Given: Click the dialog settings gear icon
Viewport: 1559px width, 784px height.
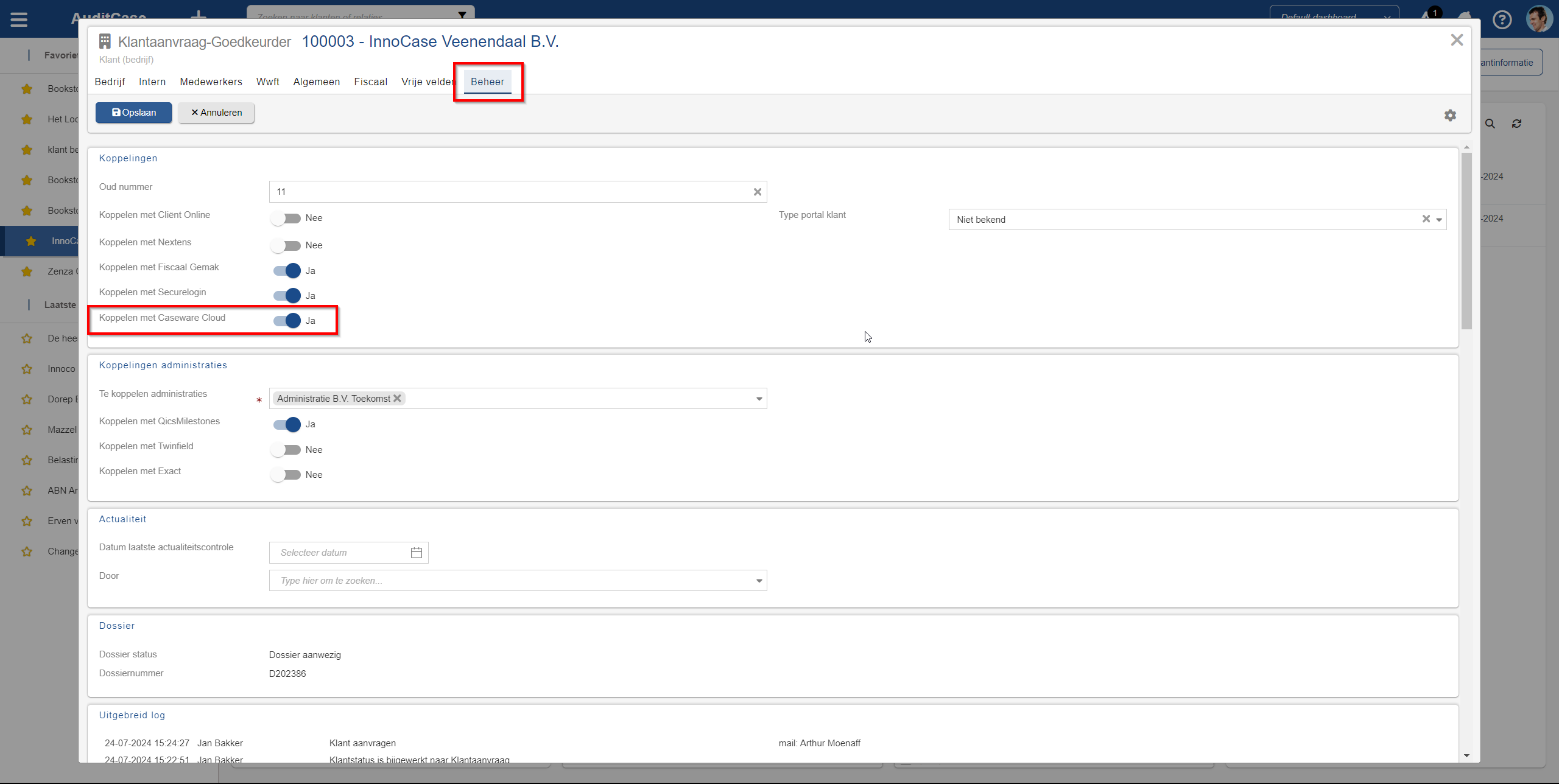Looking at the screenshot, I should (x=1450, y=115).
